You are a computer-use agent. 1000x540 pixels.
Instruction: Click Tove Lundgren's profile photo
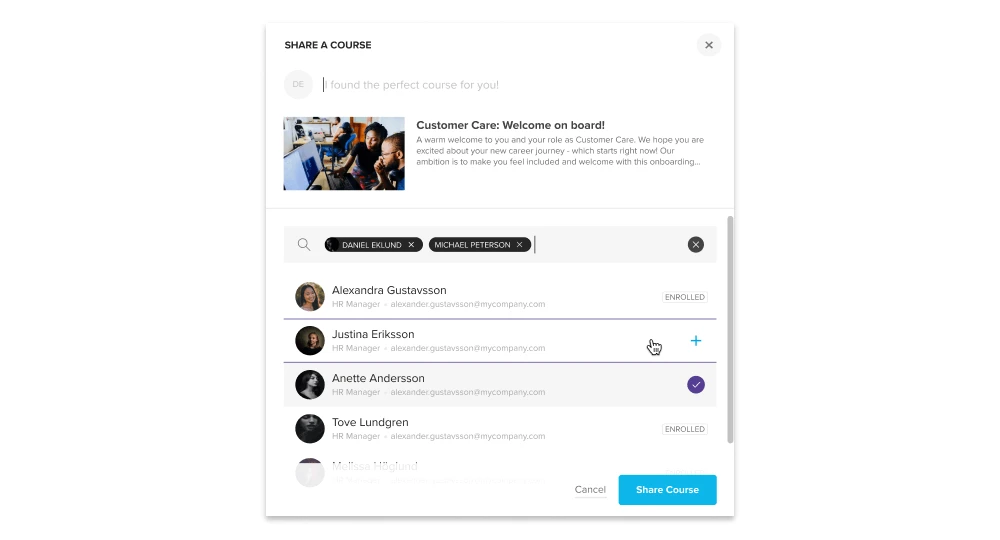[x=310, y=429]
